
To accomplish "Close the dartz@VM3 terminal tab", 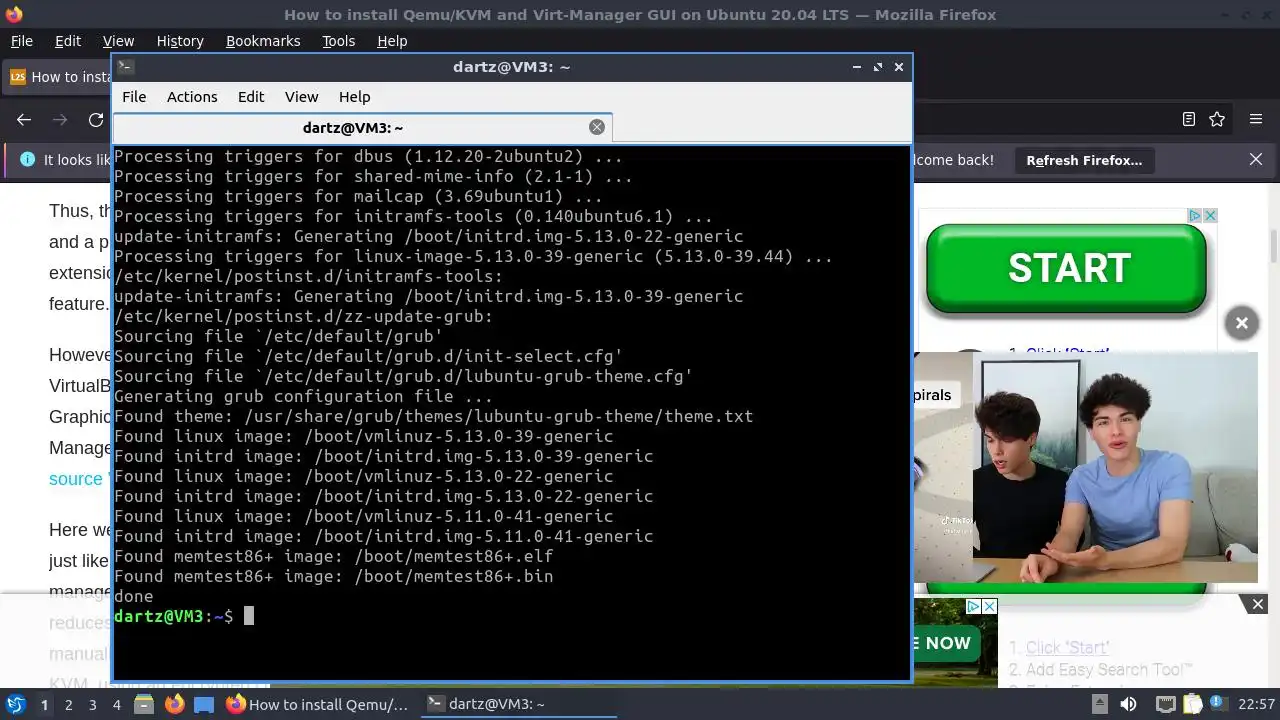I will point(597,127).
